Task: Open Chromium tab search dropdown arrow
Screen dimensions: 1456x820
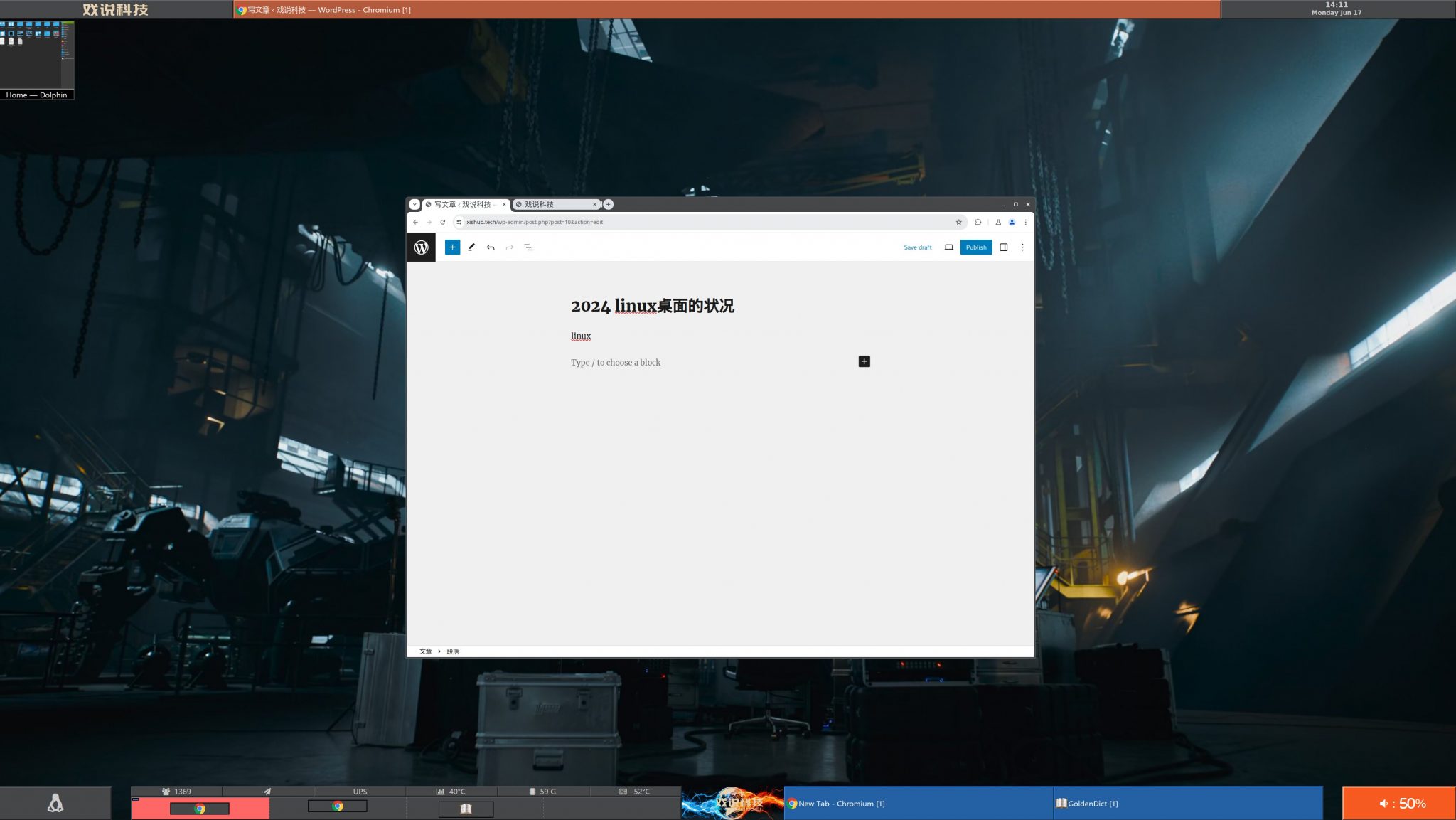Action: (x=414, y=204)
